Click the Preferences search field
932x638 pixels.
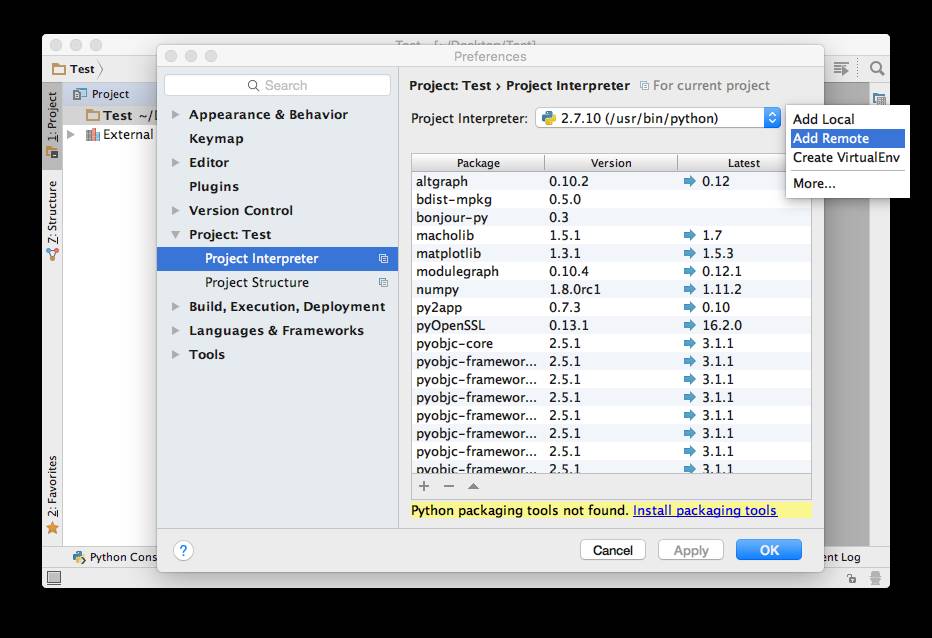(x=278, y=85)
